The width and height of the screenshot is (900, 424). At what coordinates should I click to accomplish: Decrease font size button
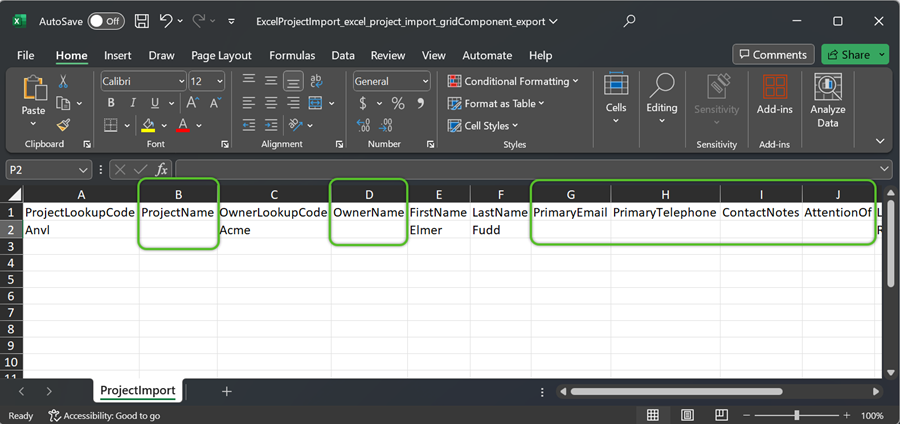pyautogui.click(x=215, y=103)
